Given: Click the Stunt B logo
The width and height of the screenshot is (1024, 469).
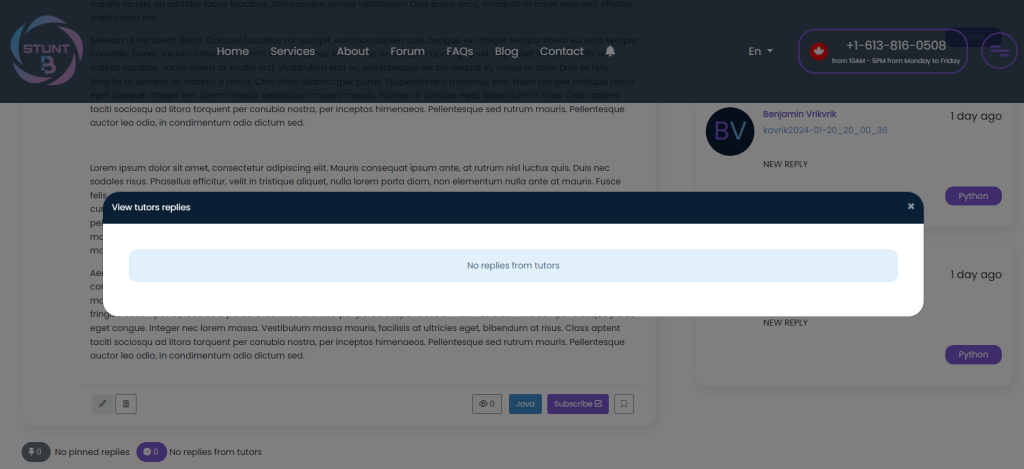Looking at the screenshot, I should pos(46,51).
